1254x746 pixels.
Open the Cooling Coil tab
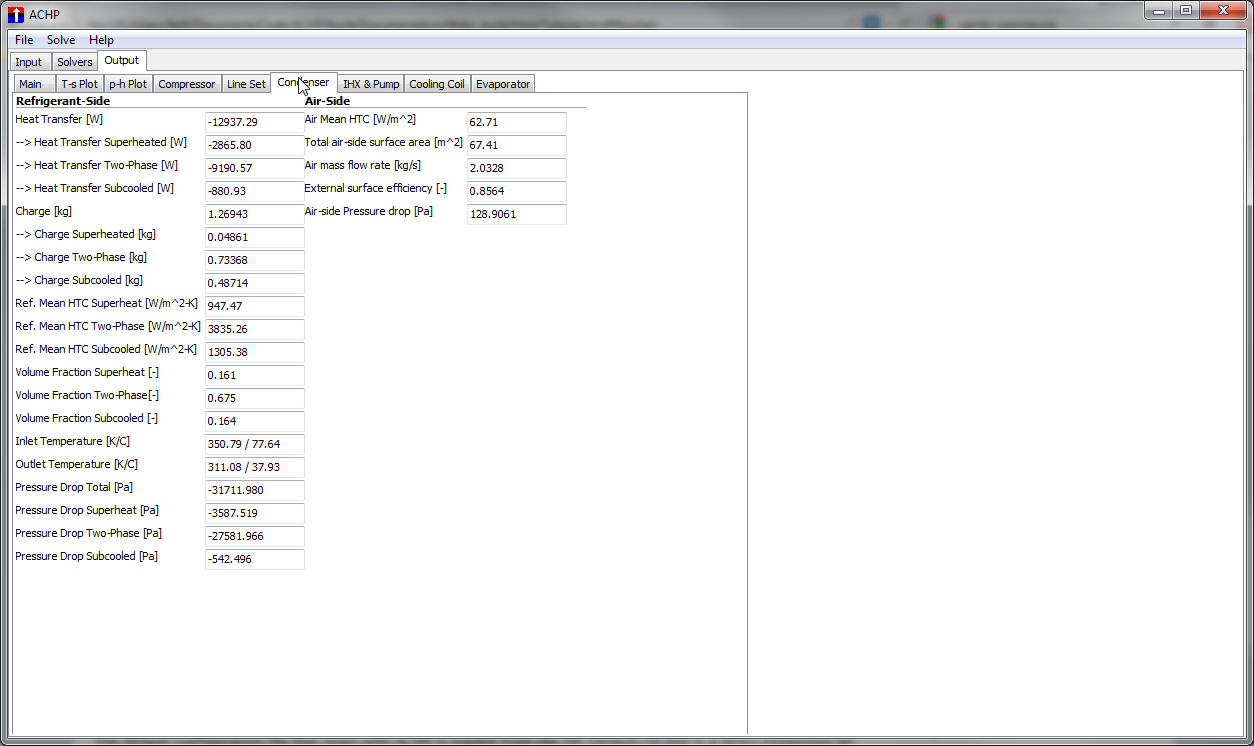[x=437, y=84]
